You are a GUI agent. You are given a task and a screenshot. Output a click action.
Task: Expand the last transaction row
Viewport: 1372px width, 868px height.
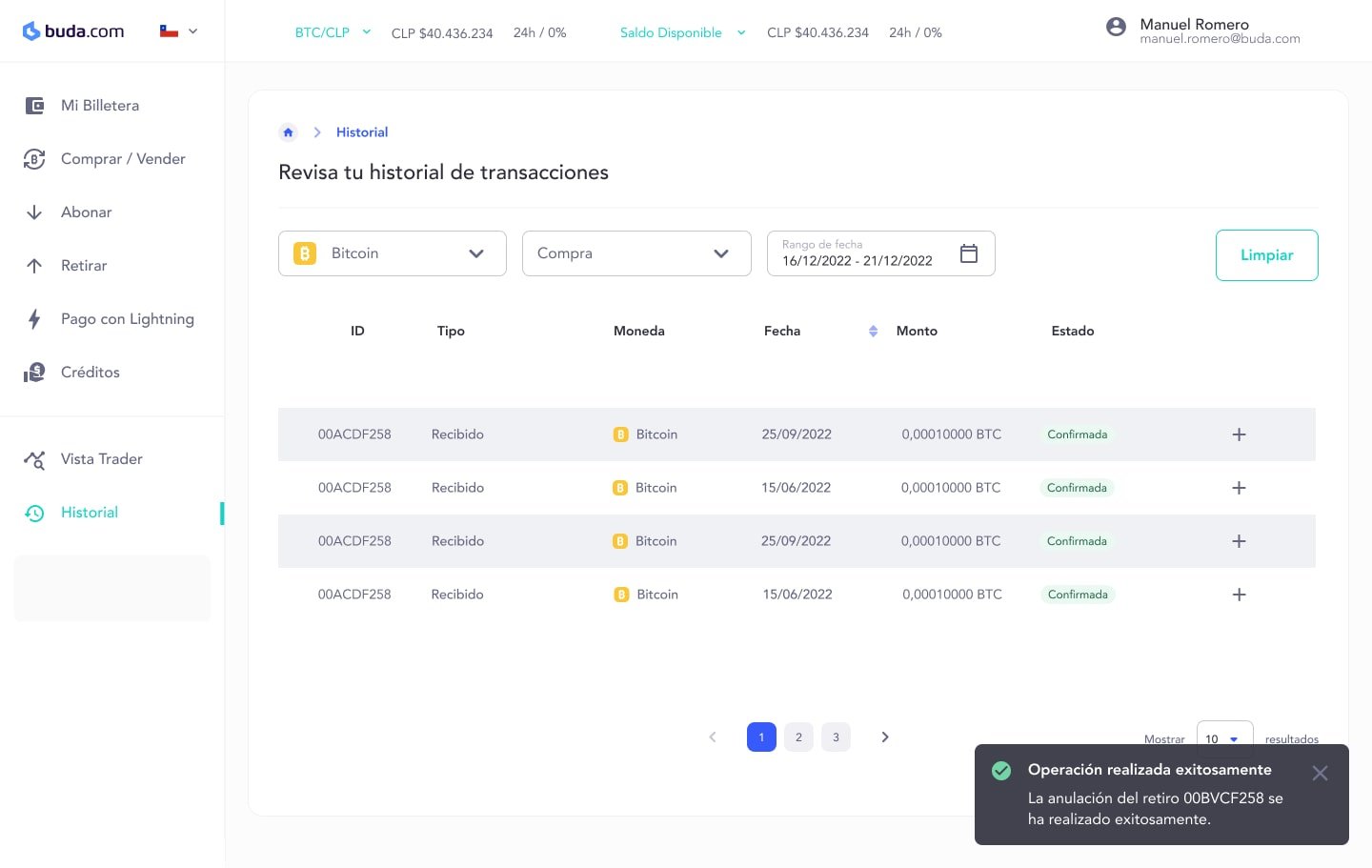(1239, 595)
